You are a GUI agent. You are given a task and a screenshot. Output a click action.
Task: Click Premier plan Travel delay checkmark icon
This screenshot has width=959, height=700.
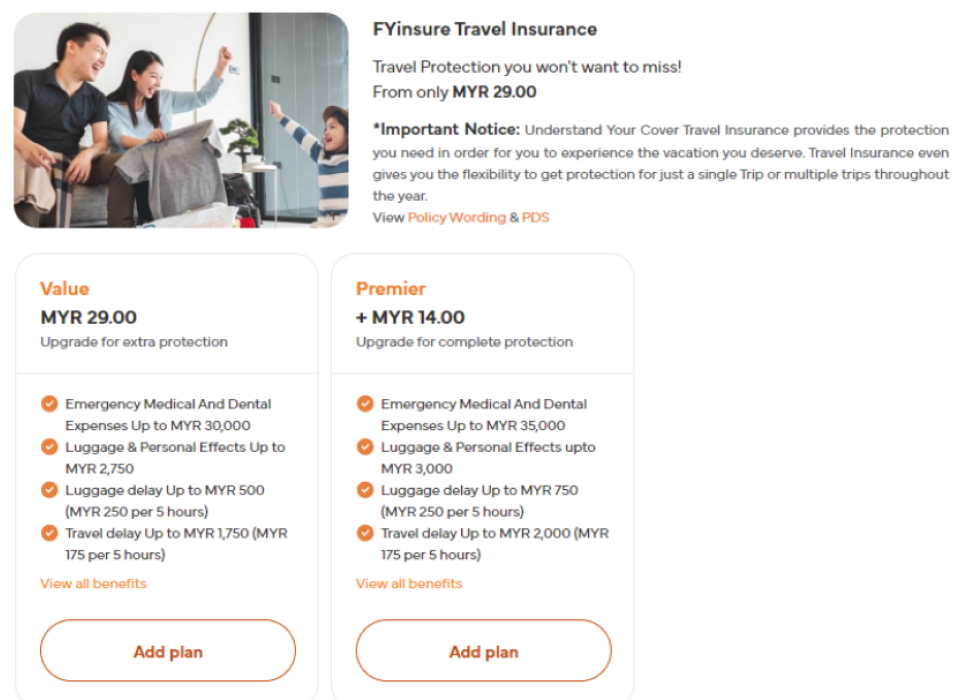365,533
